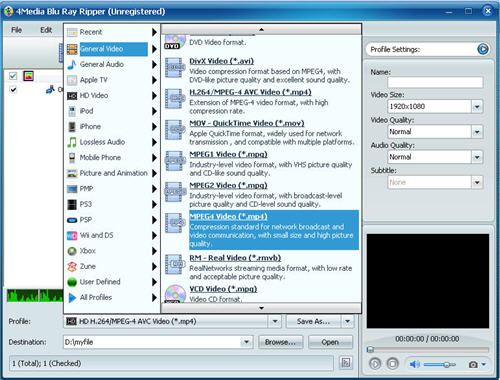Click the Mobile Phone category icon
The height and width of the screenshot is (380, 500).
point(72,158)
